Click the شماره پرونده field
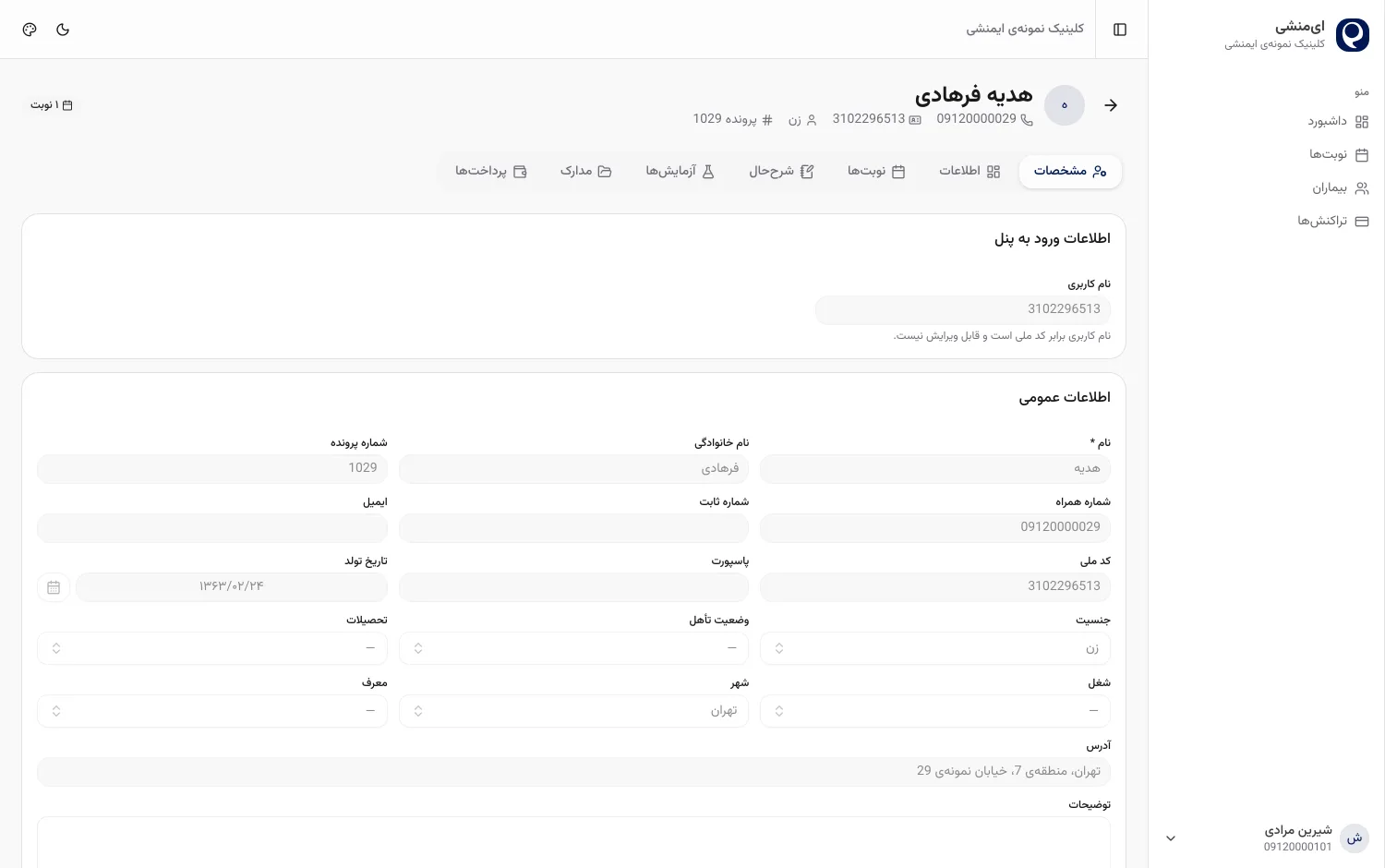This screenshot has width=1385, height=868. [x=212, y=469]
